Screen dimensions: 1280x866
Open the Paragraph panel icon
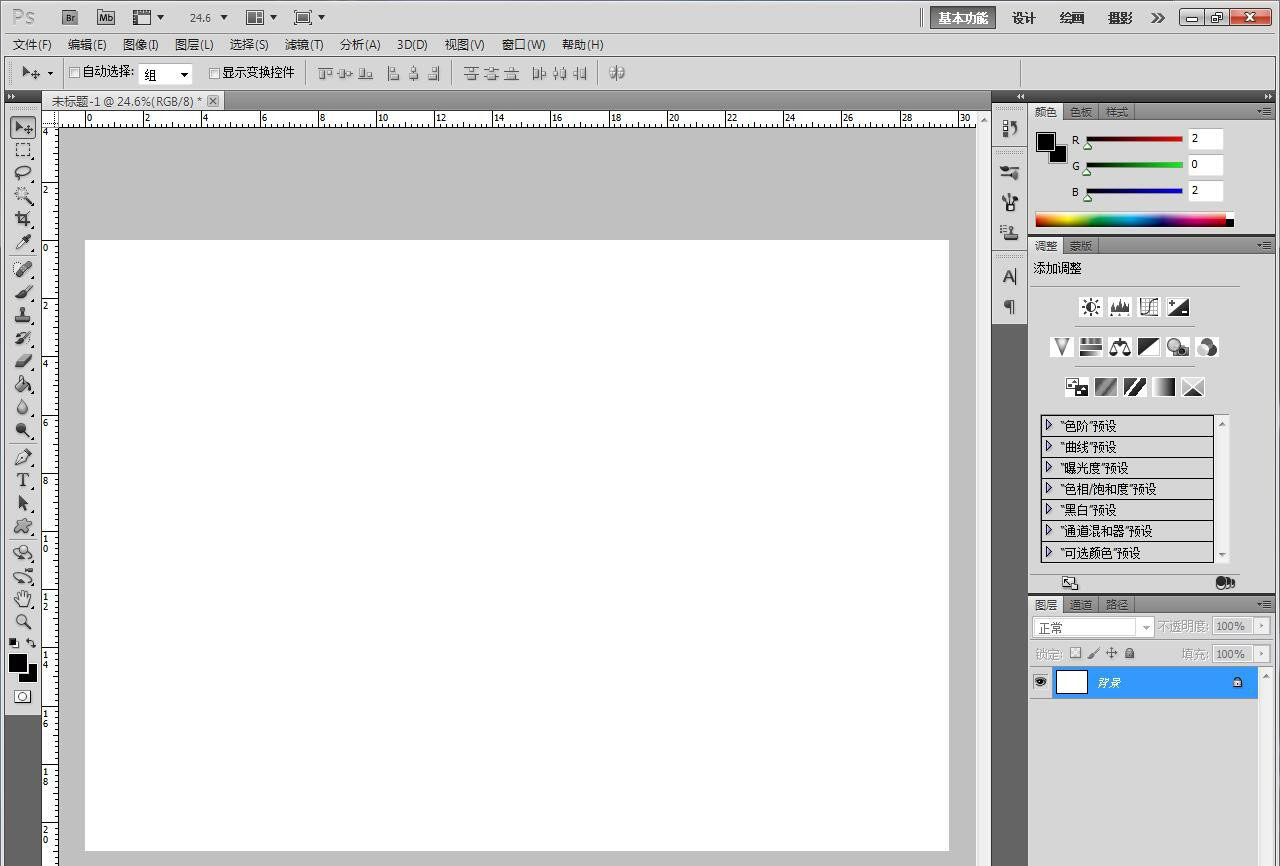(1009, 307)
